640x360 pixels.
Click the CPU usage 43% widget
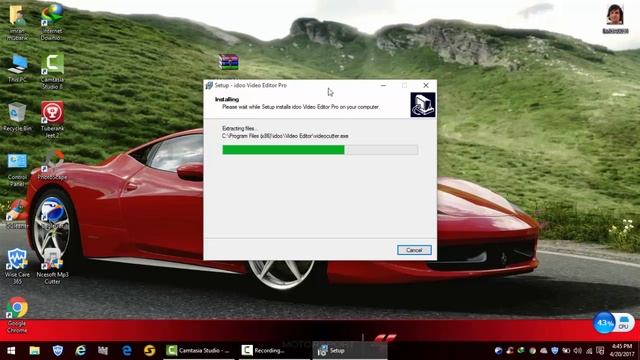(x=613, y=323)
